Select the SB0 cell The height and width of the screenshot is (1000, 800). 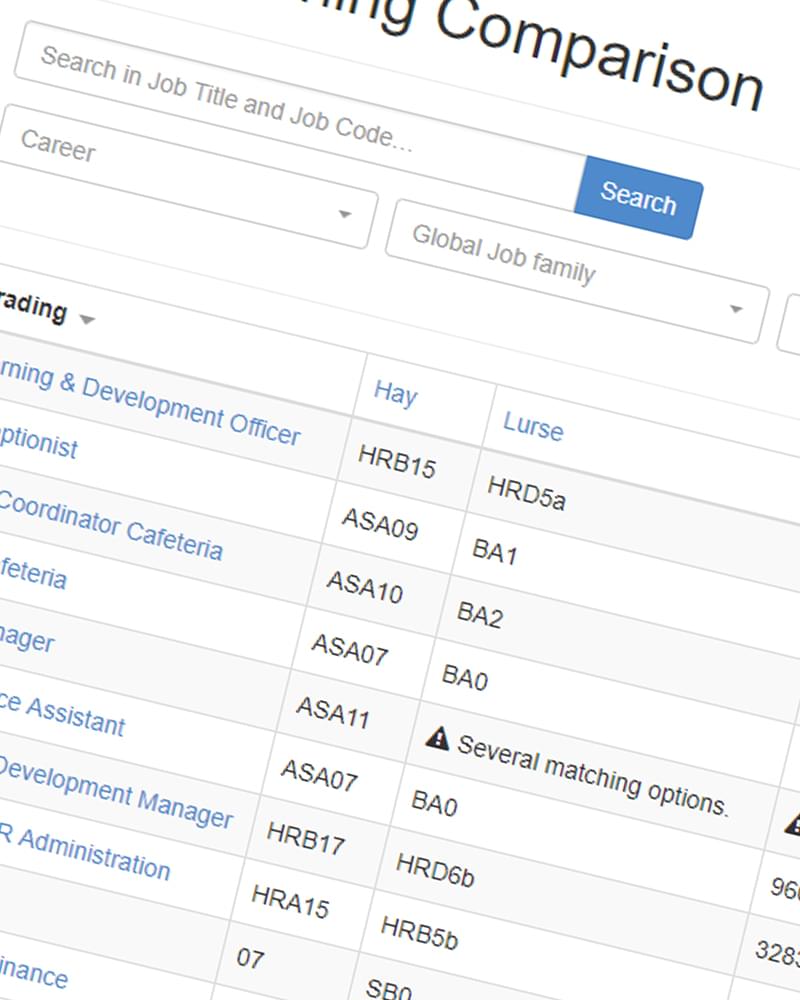[389, 990]
